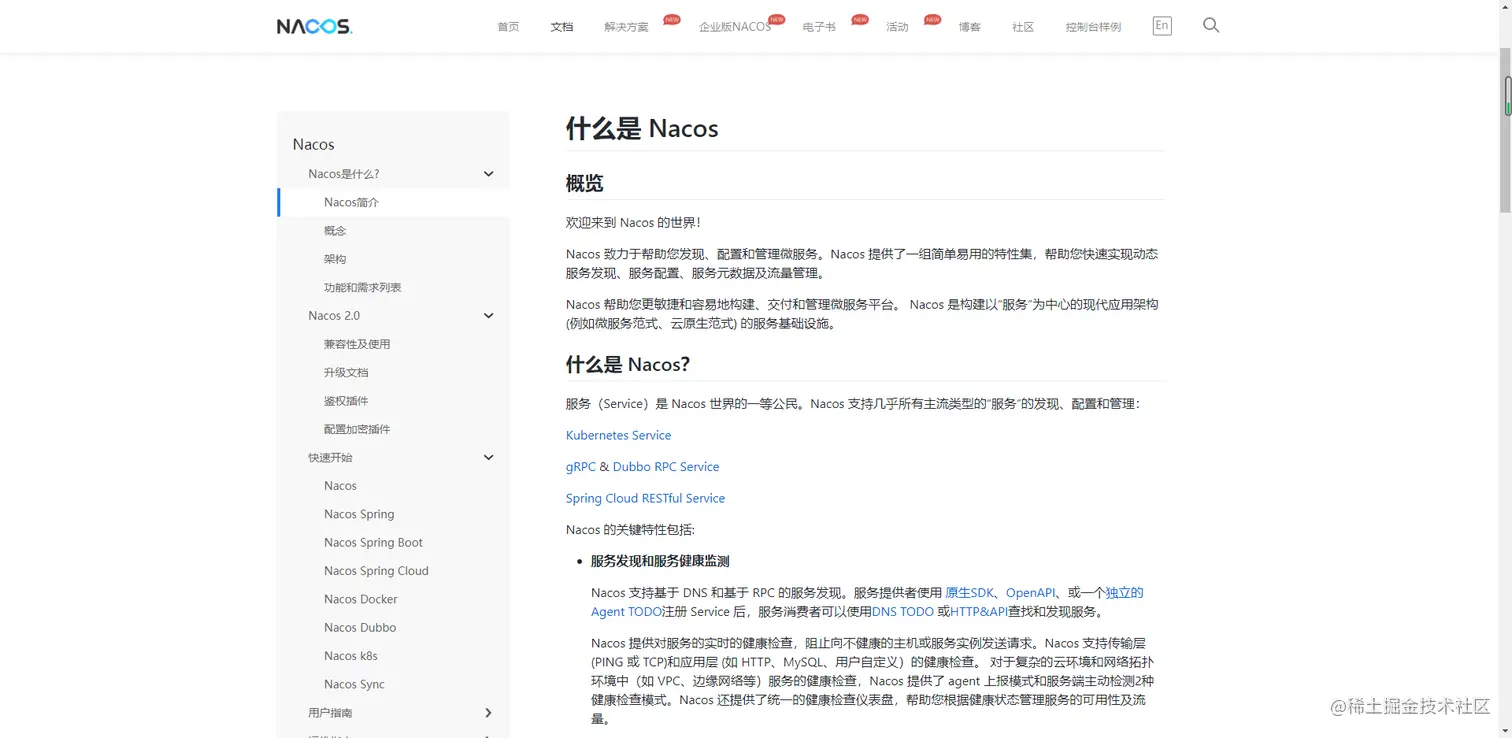The height and width of the screenshot is (738, 1512).
Task: Click the 快速开始 sidebar group label
Action: 330,458
